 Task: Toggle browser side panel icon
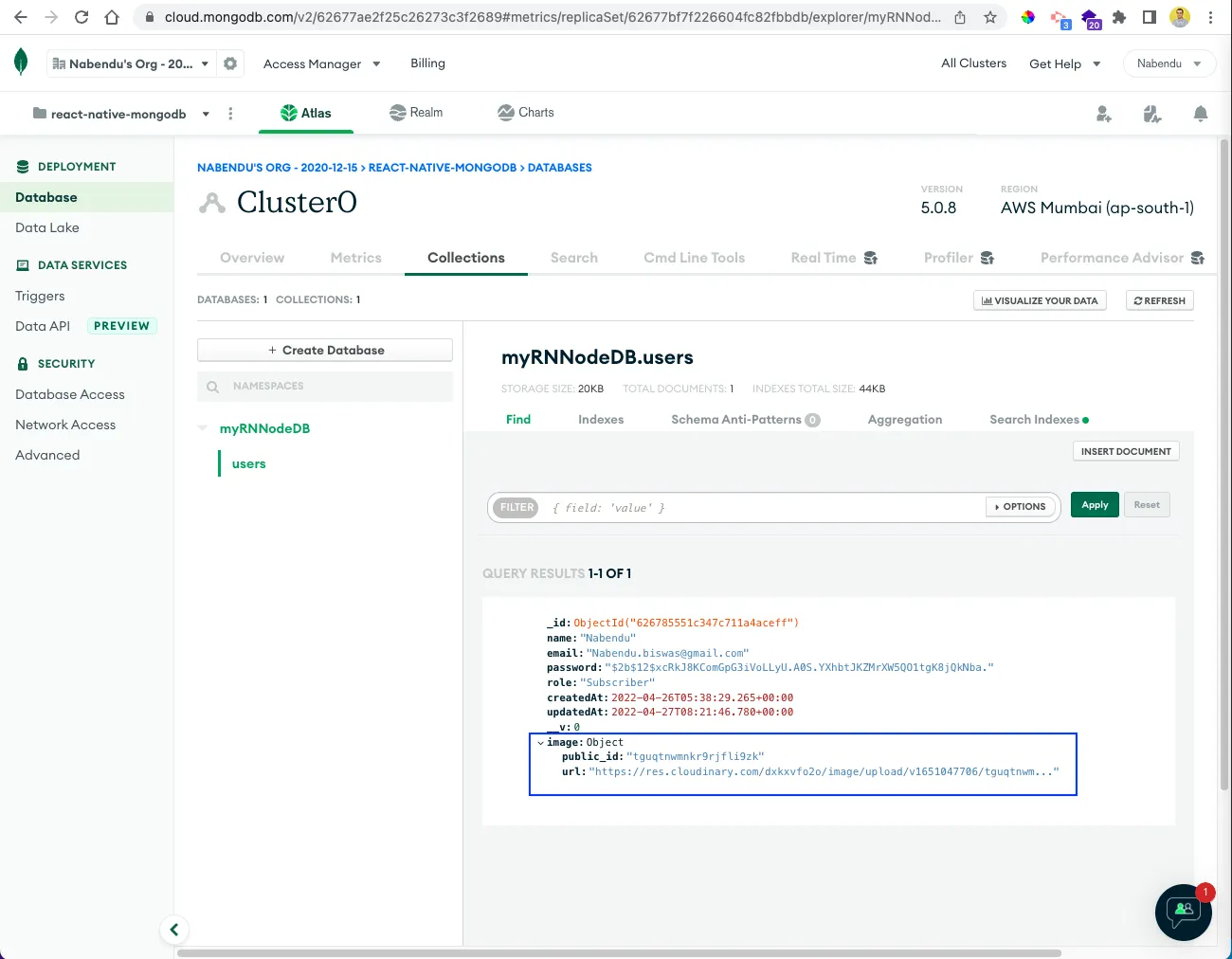tap(1150, 17)
